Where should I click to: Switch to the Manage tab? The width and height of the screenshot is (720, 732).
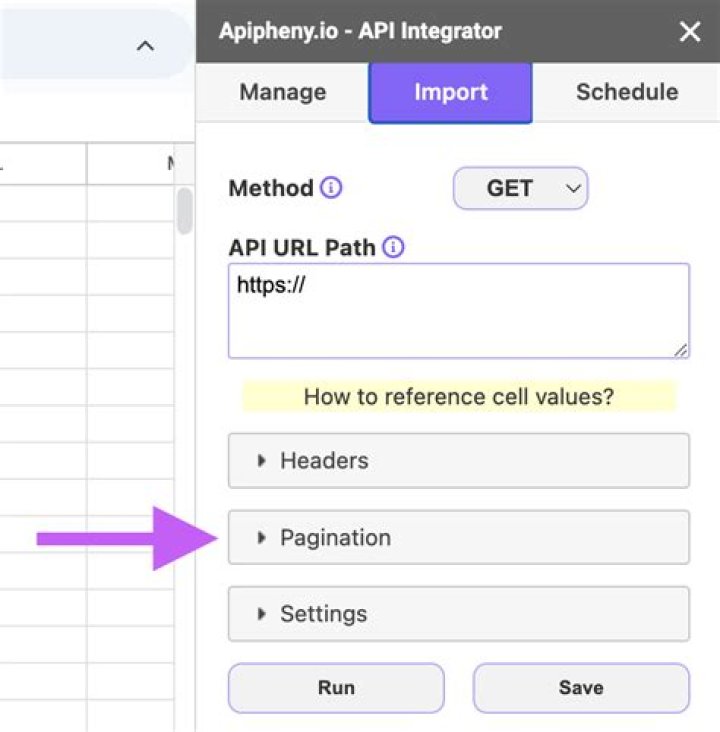point(282,92)
